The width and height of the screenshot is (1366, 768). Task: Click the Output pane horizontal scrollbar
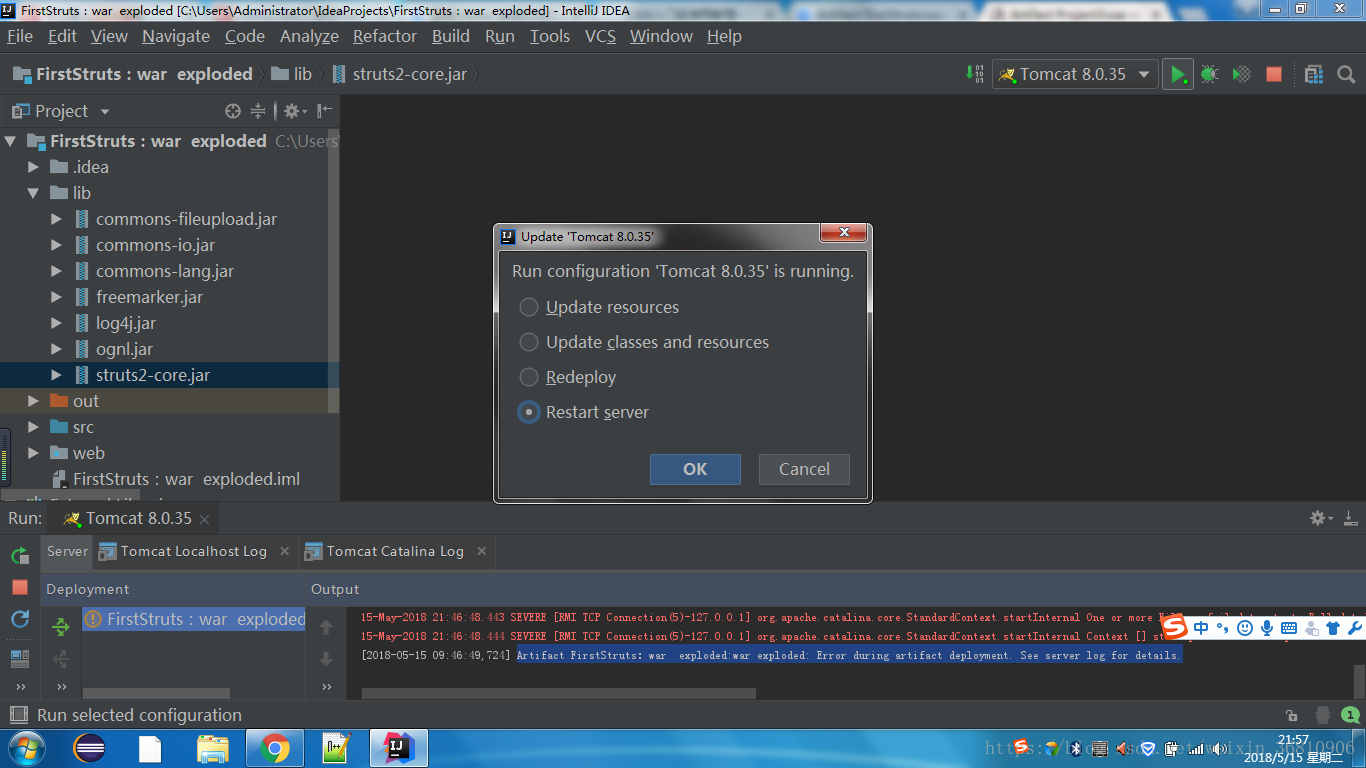[559, 692]
